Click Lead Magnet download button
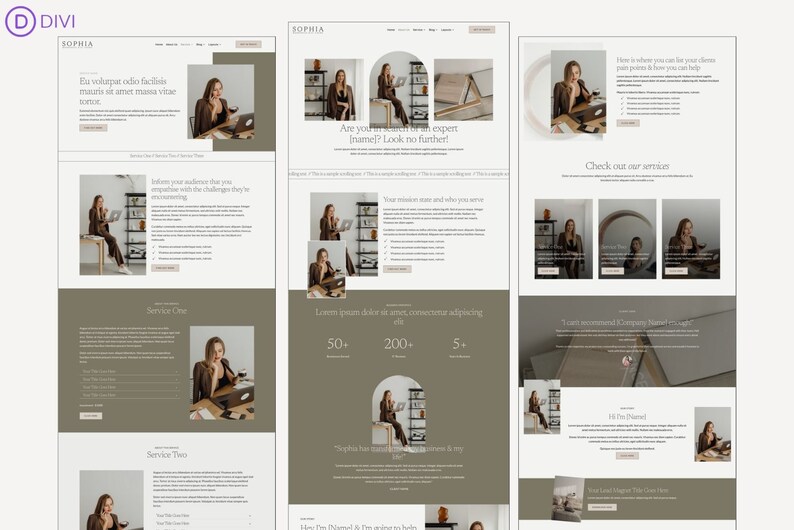Image resolution: width=794 pixels, height=530 pixels. pos(602,507)
